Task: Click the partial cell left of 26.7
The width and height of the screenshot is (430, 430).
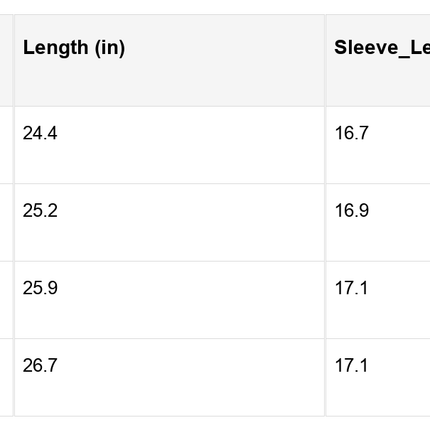Action: click(6, 377)
